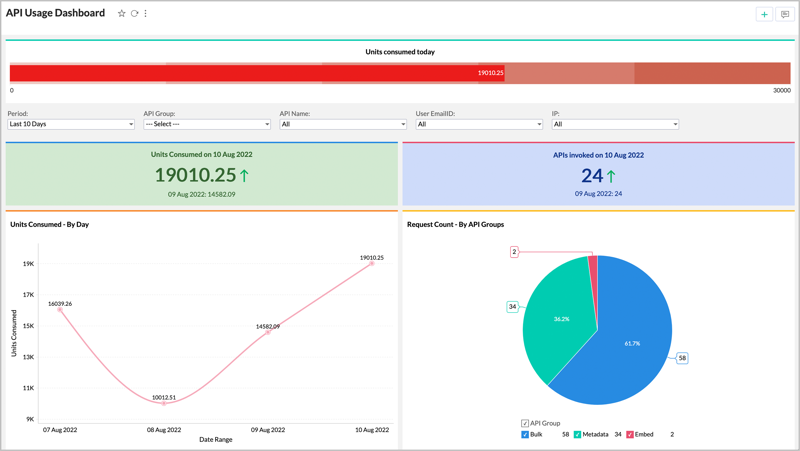The width and height of the screenshot is (800, 451).
Task: Click the refresh icon beside the title
Action: 134,14
